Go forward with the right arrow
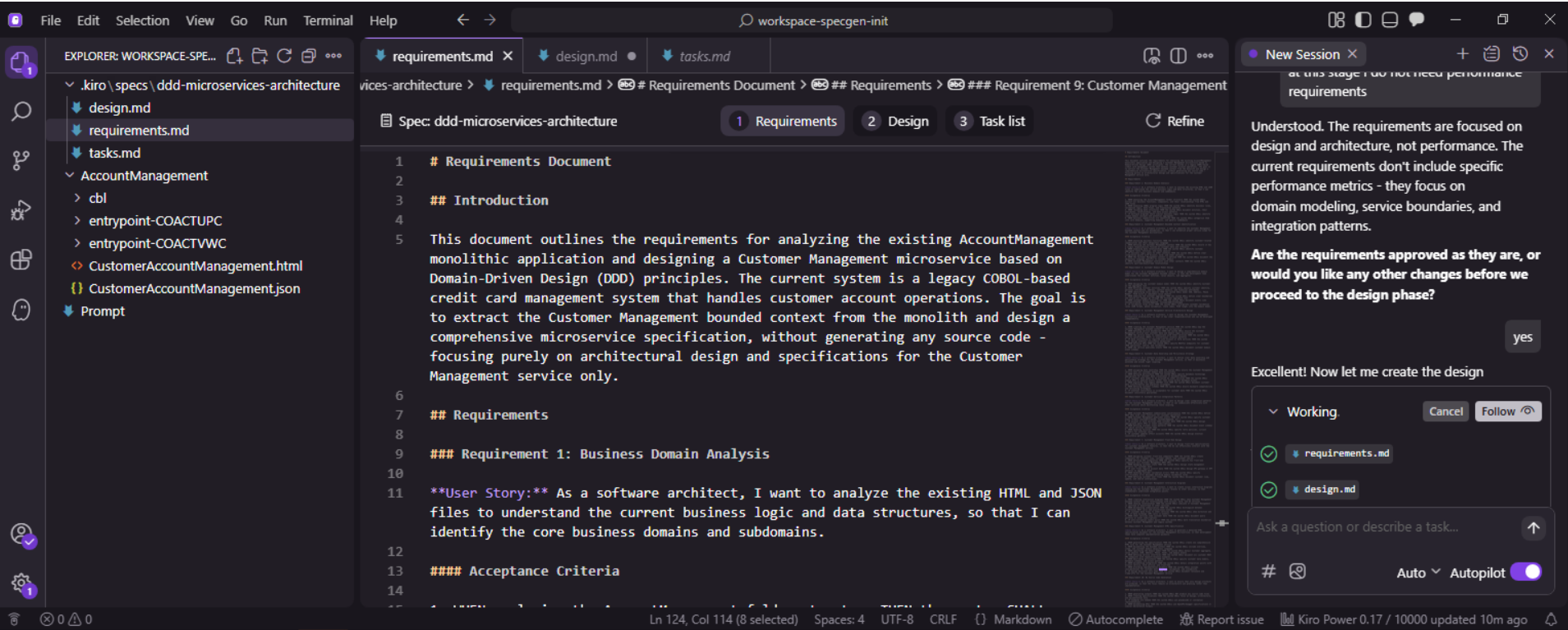Image resolution: width=1568 pixels, height=630 pixels. 490,20
